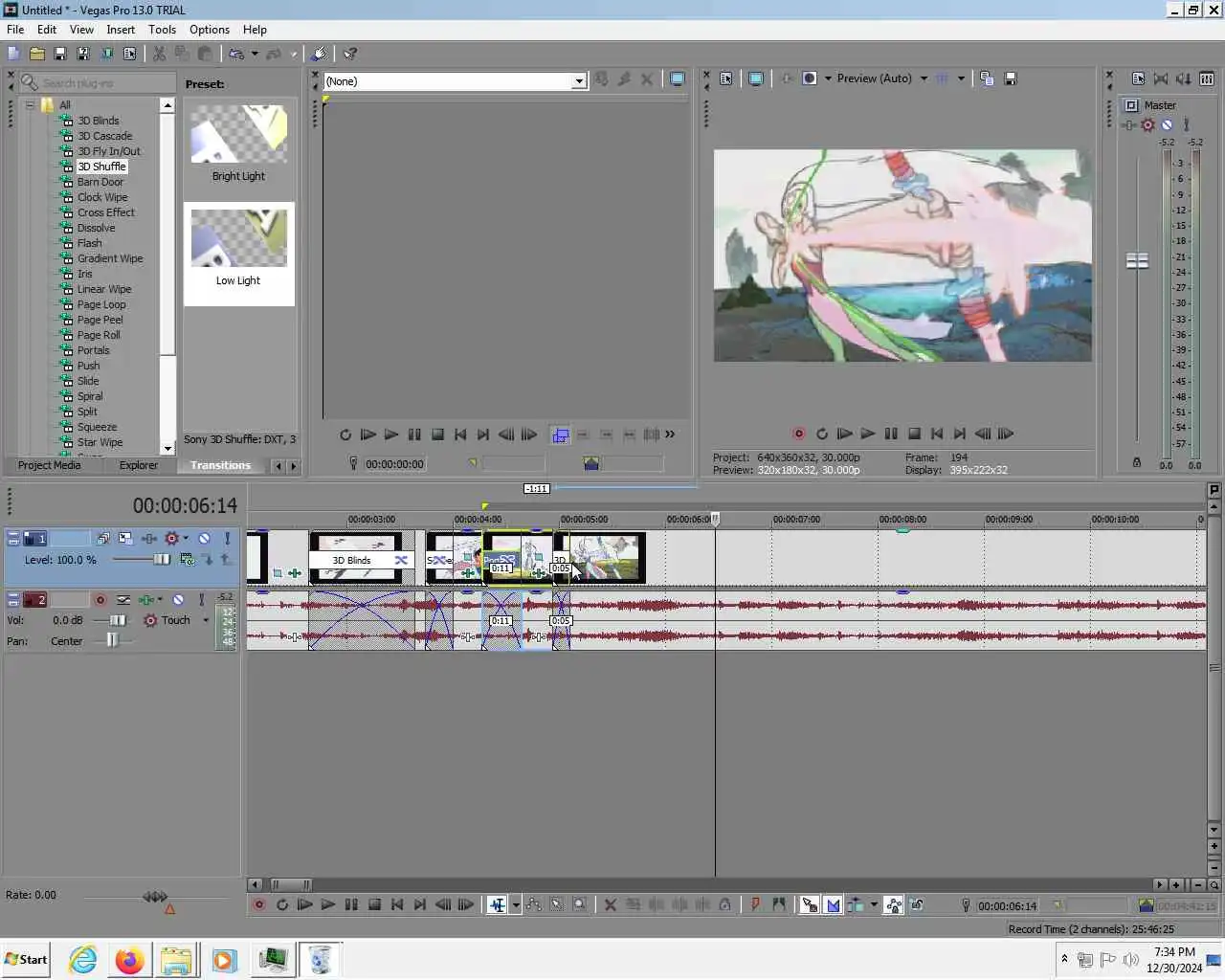Click the Save project floppy icon
This screenshot has width=1225, height=980.
pos(59,54)
